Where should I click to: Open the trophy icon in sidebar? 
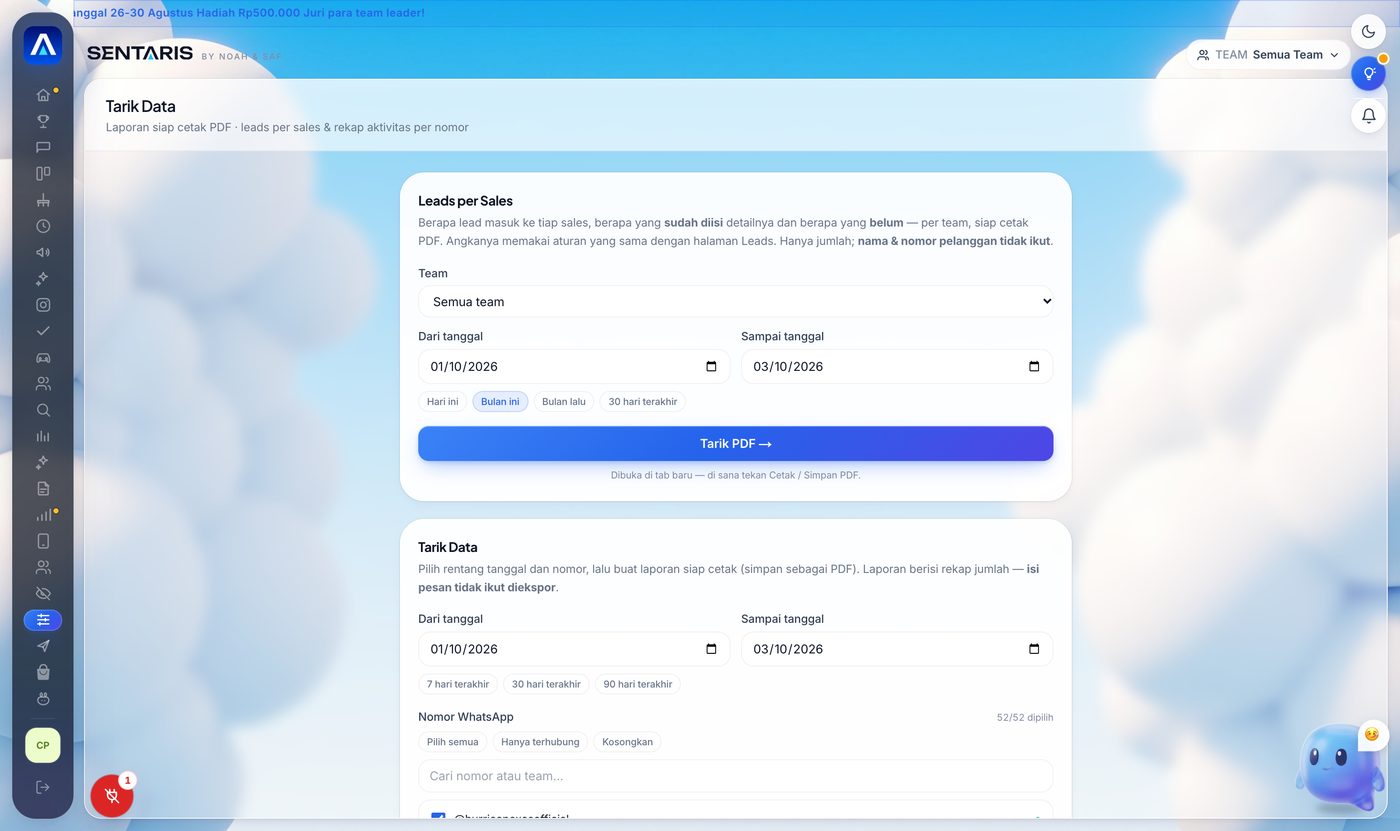click(x=43, y=121)
